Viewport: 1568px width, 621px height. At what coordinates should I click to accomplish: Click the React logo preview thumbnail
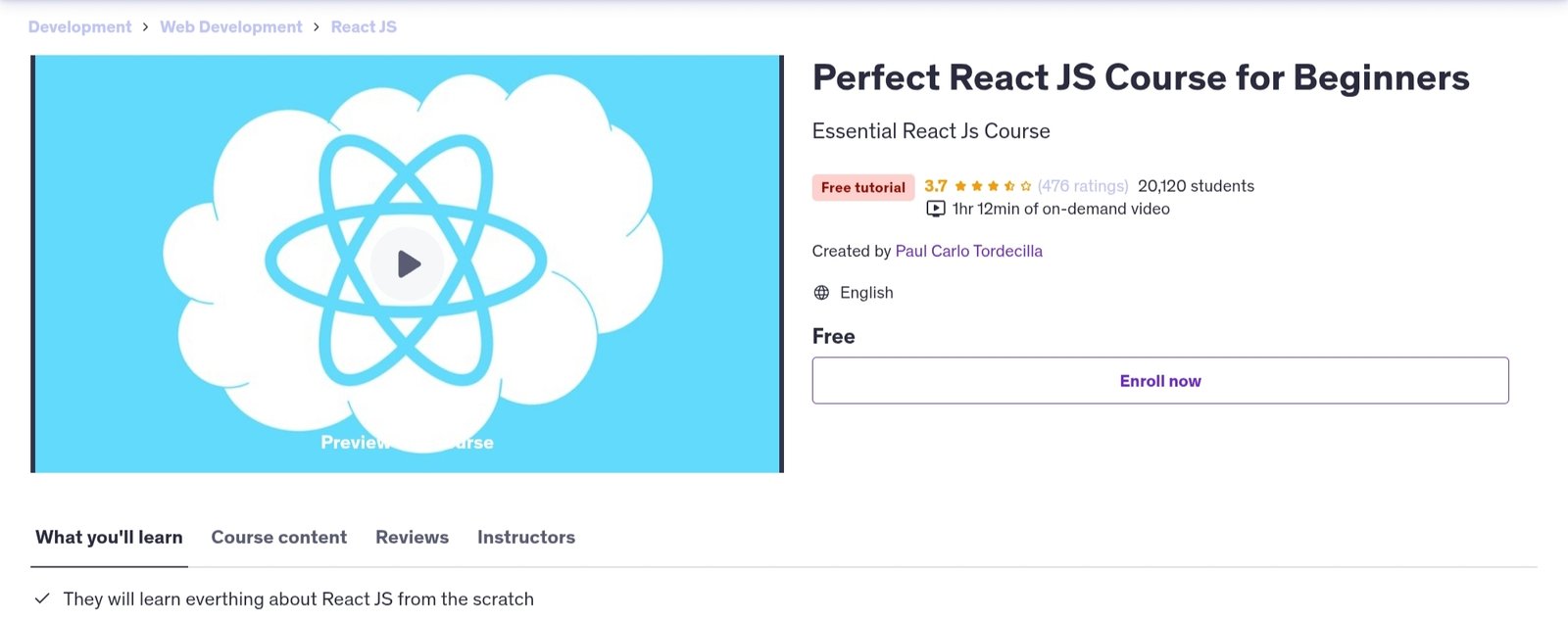408,263
